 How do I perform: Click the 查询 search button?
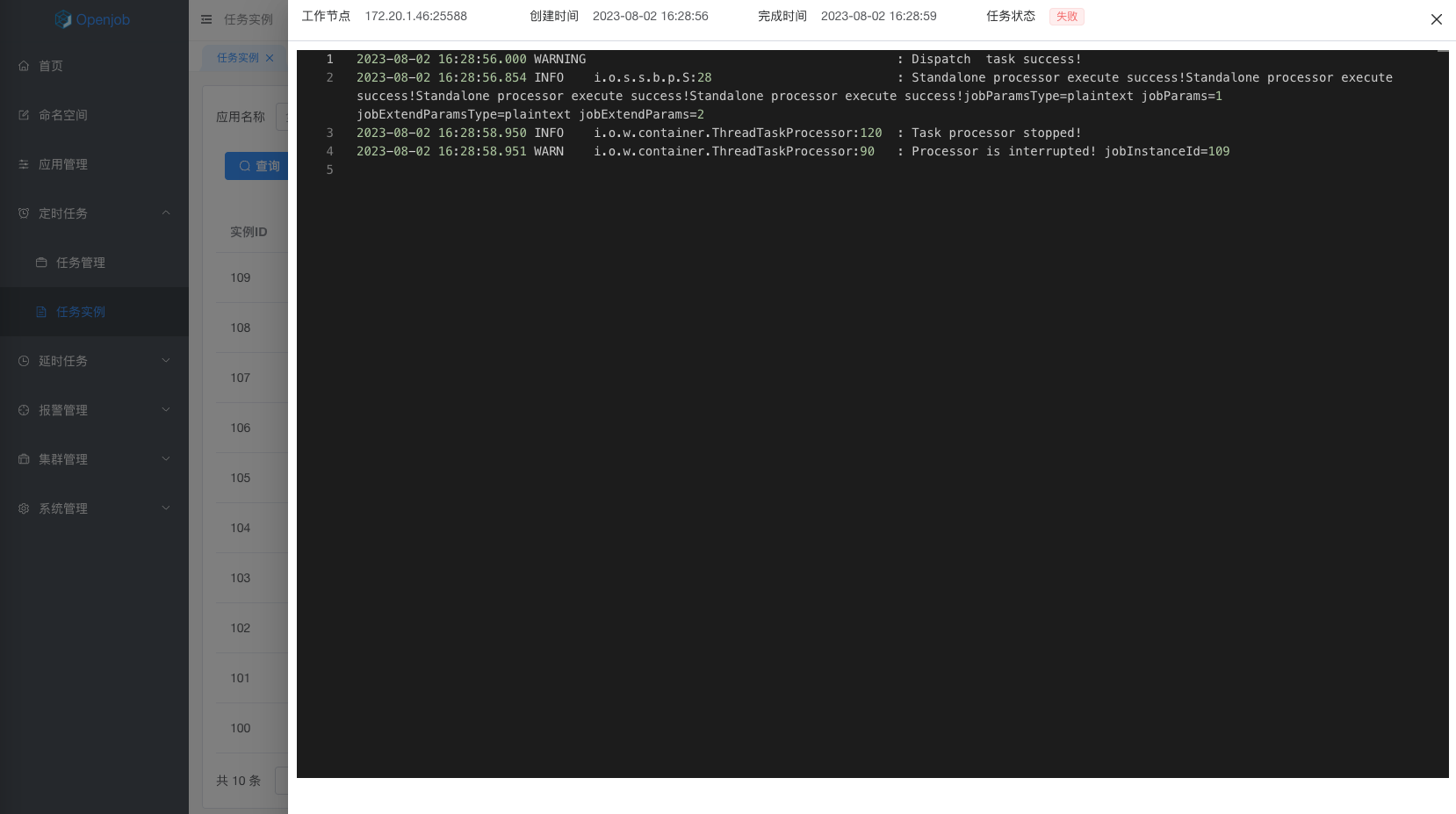256,166
